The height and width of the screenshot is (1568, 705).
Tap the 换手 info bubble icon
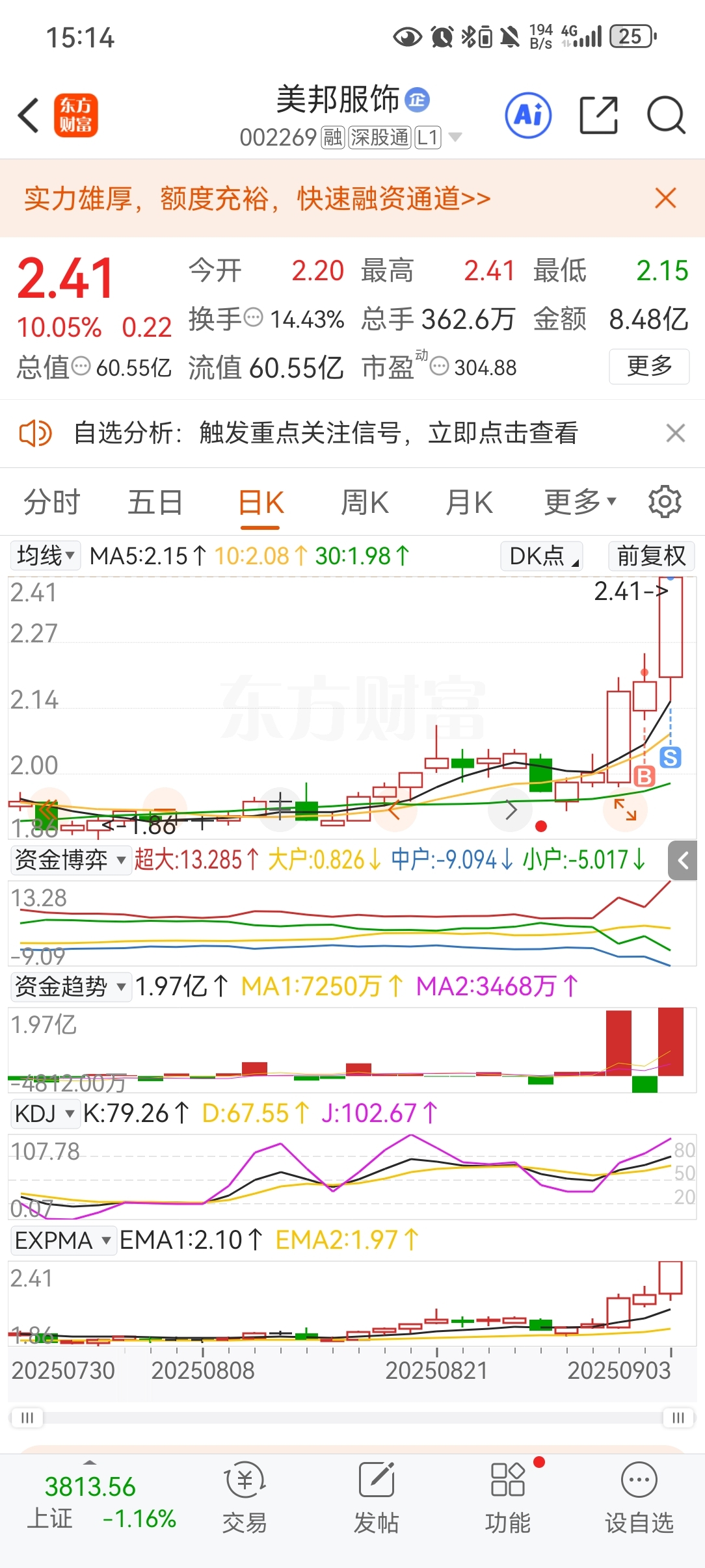pos(254,318)
